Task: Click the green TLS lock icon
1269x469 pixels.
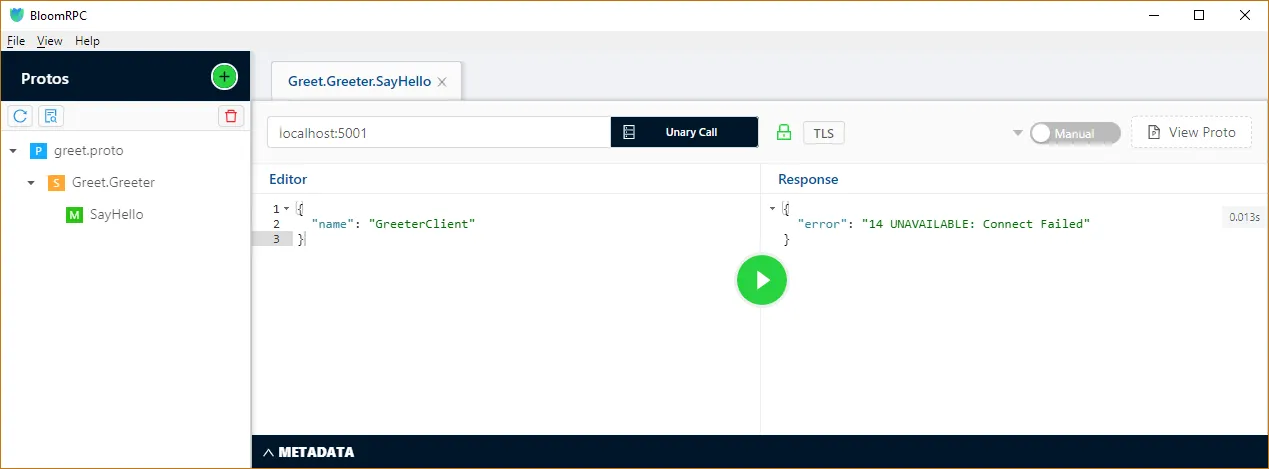Action: click(x=784, y=132)
